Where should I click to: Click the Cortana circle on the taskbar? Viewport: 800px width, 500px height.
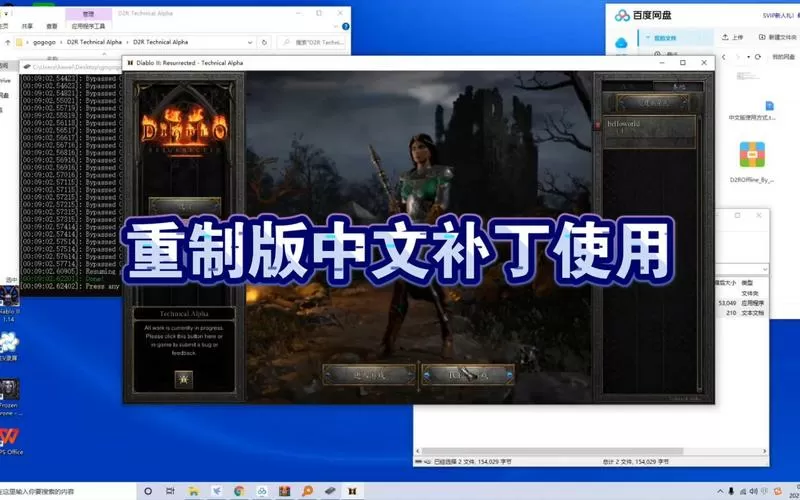[x=148, y=491]
